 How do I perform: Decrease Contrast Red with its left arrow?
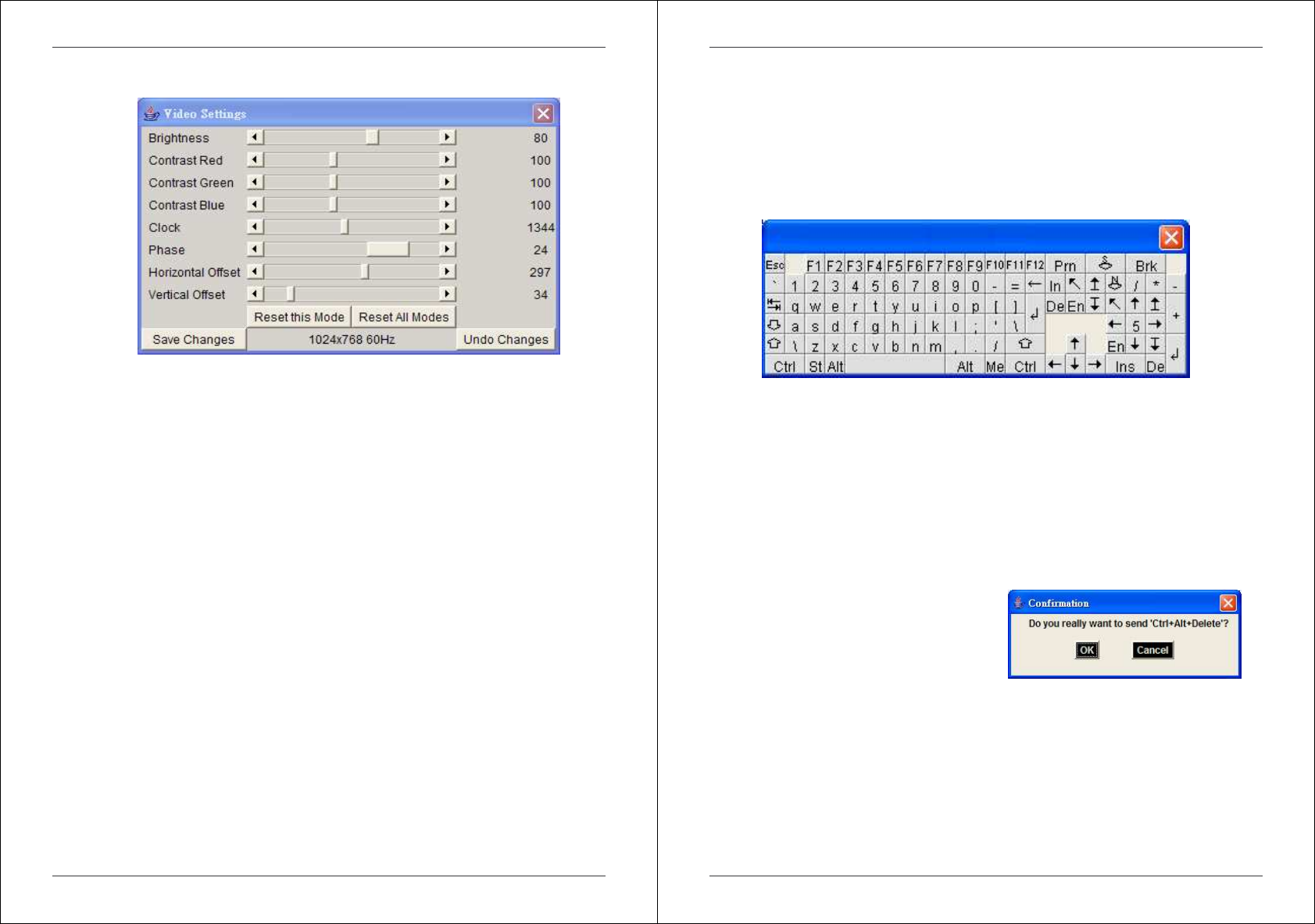click(255, 160)
